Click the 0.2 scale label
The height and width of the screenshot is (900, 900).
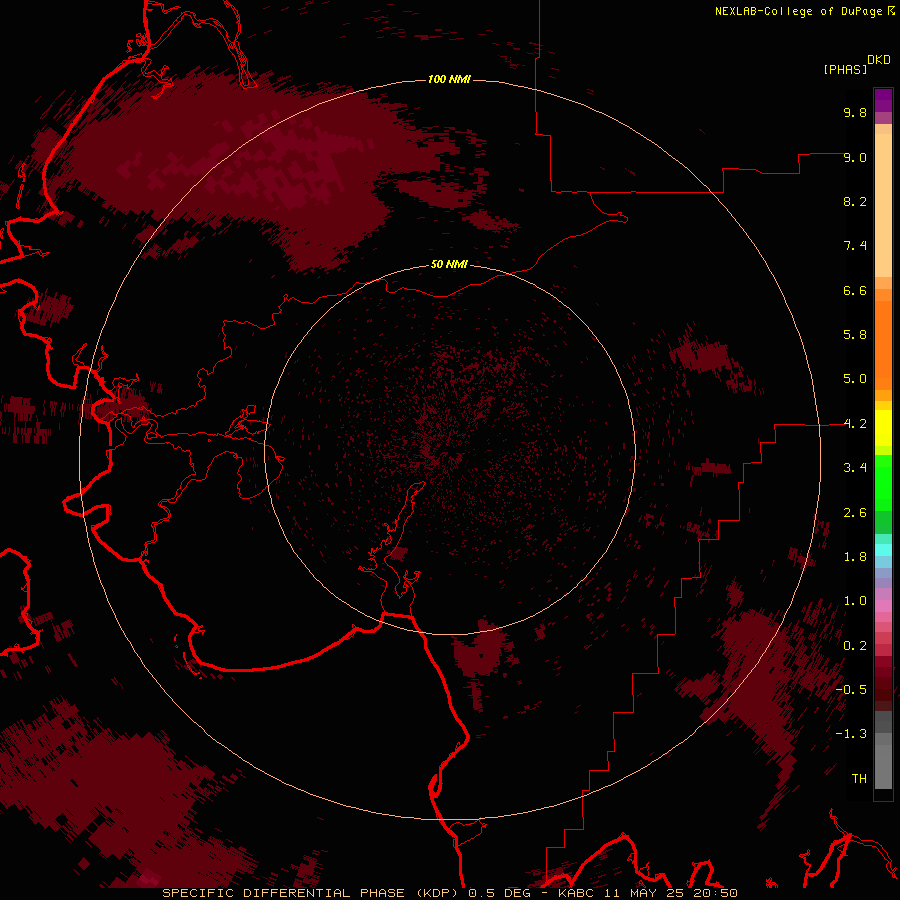coord(855,646)
